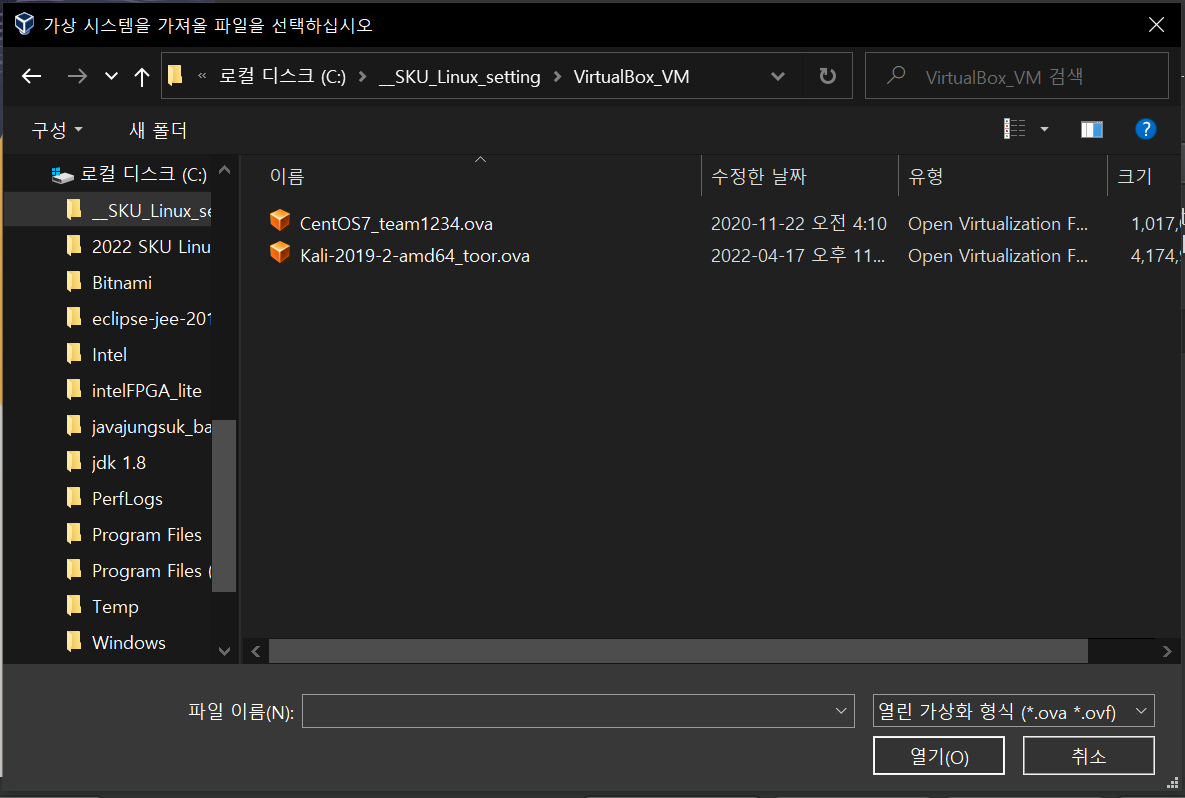The height and width of the screenshot is (798, 1185).
Task: Click the PerfLogs folder icon
Action: (x=74, y=498)
